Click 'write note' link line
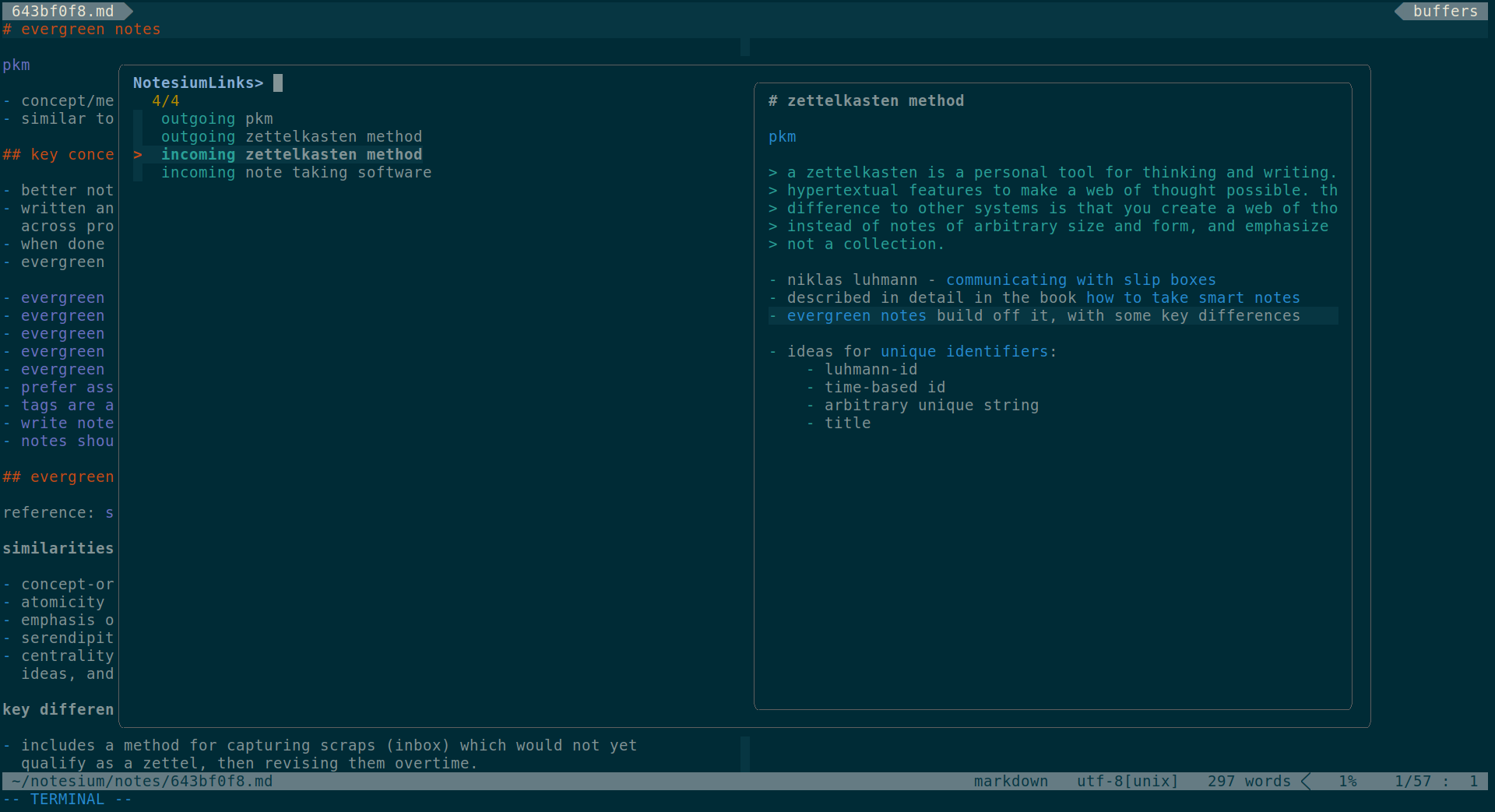The image size is (1495, 812). tap(67, 423)
